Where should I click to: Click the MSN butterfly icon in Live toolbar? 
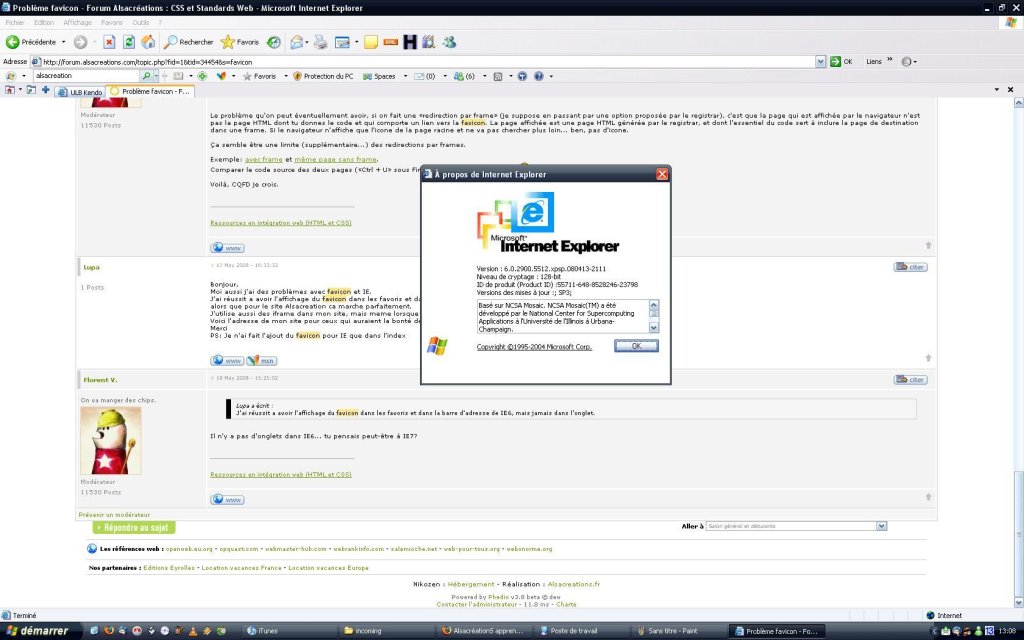pos(221,76)
